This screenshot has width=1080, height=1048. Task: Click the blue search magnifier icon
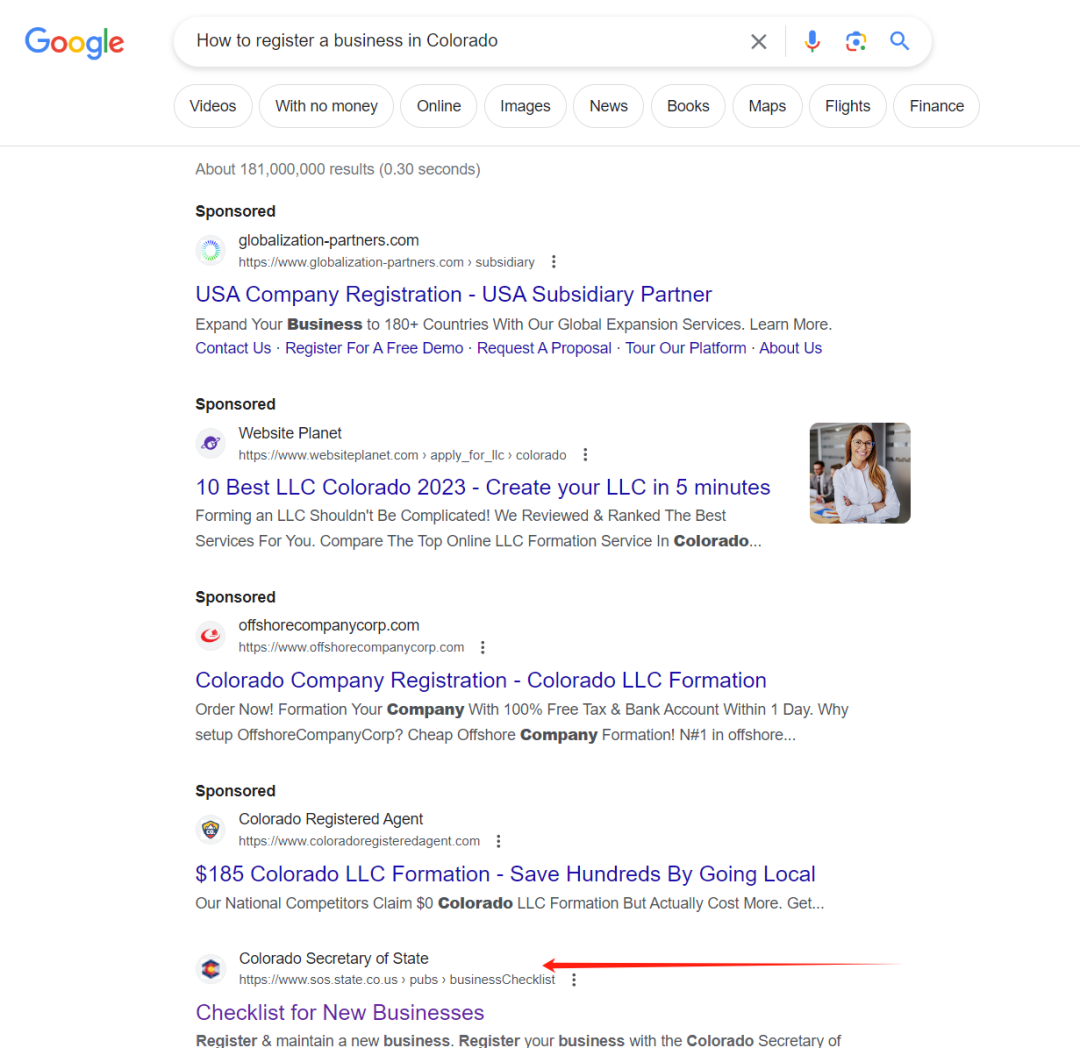[x=900, y=41]
